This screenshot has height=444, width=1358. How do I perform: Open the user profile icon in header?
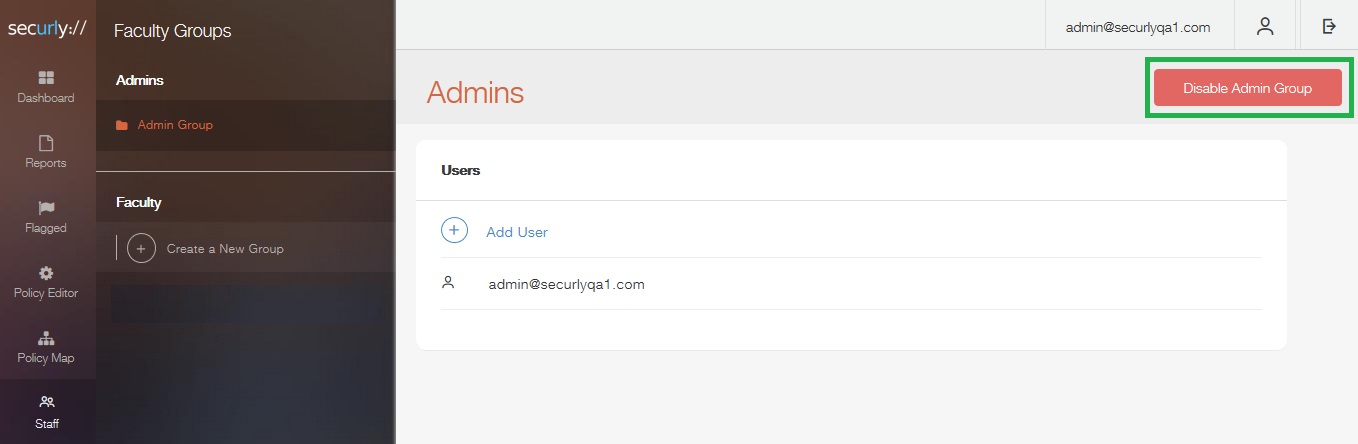pos(1265,26)
